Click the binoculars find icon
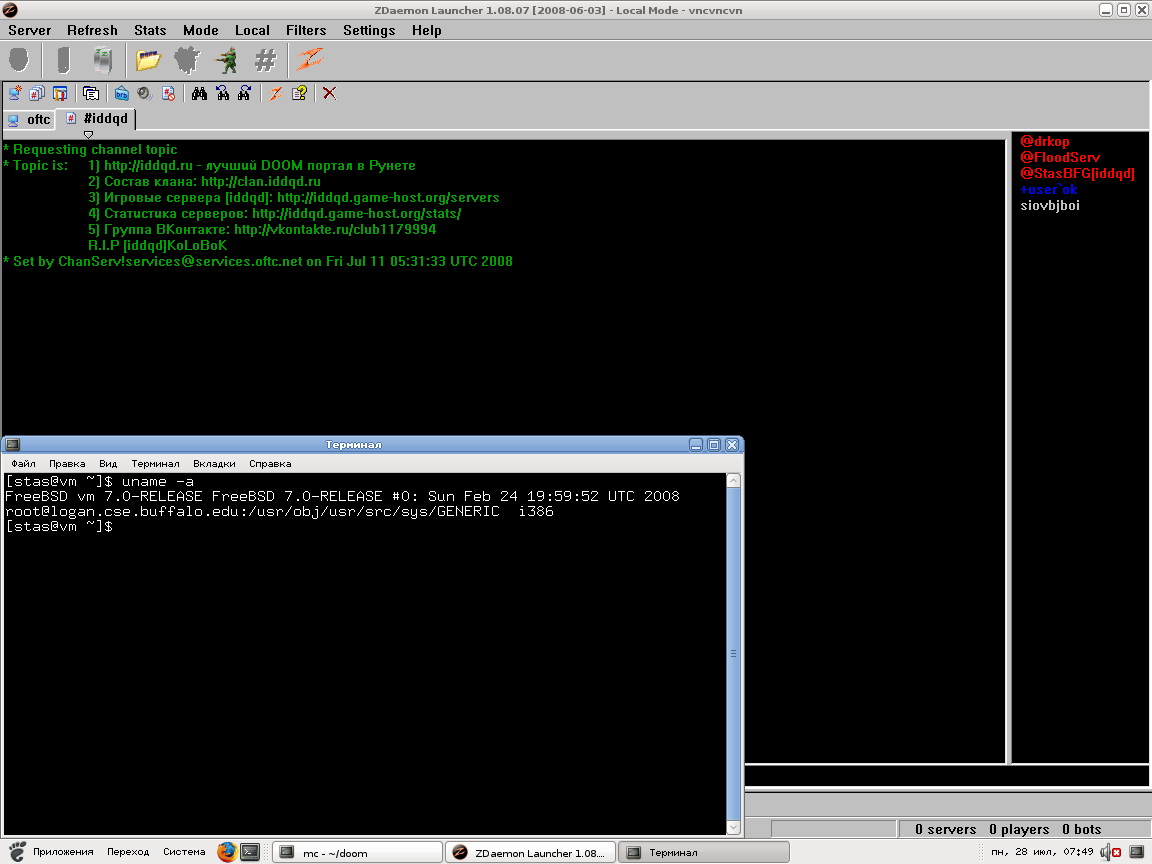The width and height of the screenshot is (1152, 864). click(x=199, y=93)
